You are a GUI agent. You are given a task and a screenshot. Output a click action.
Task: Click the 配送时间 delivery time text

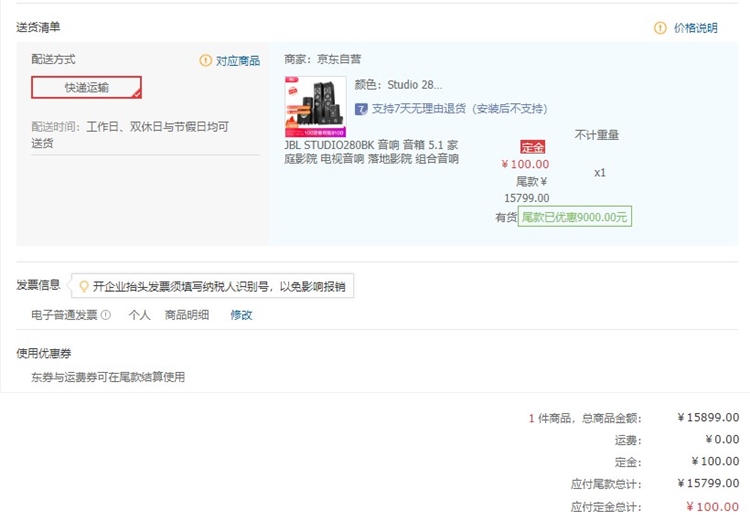click(130, 134)
